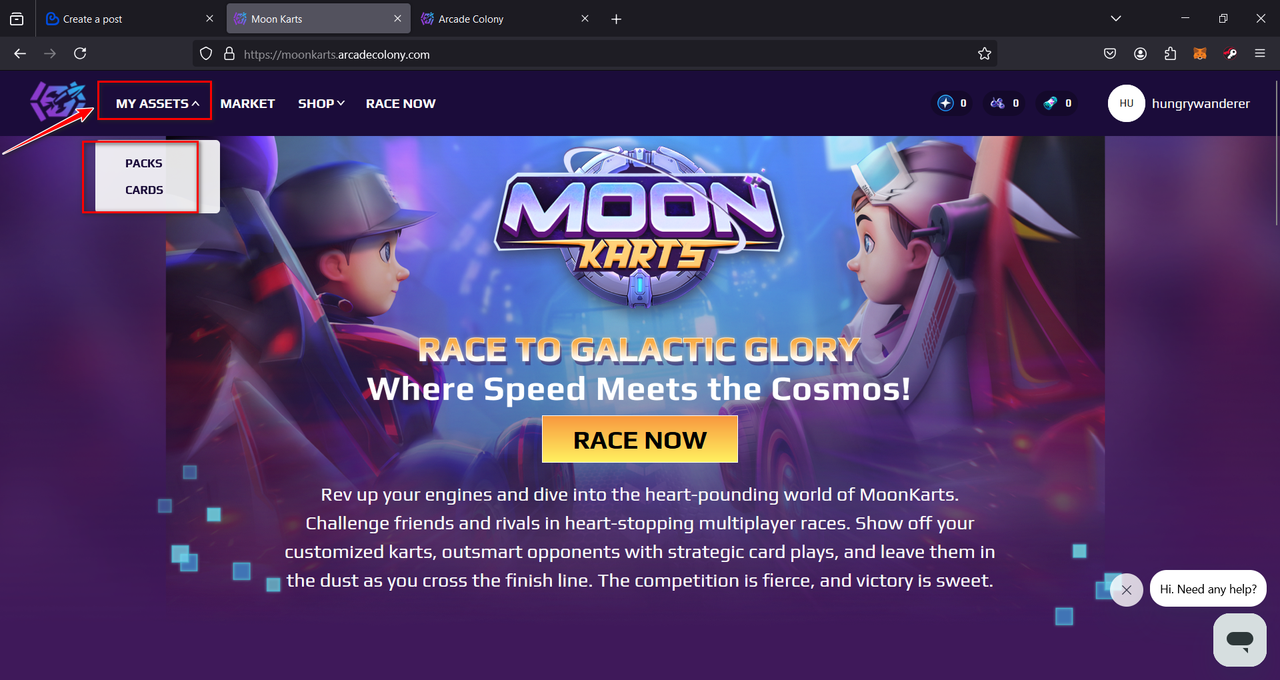Select CARDS from the assets menu
The width and height of the screenshot is (1280, 680).
(144, 190)
